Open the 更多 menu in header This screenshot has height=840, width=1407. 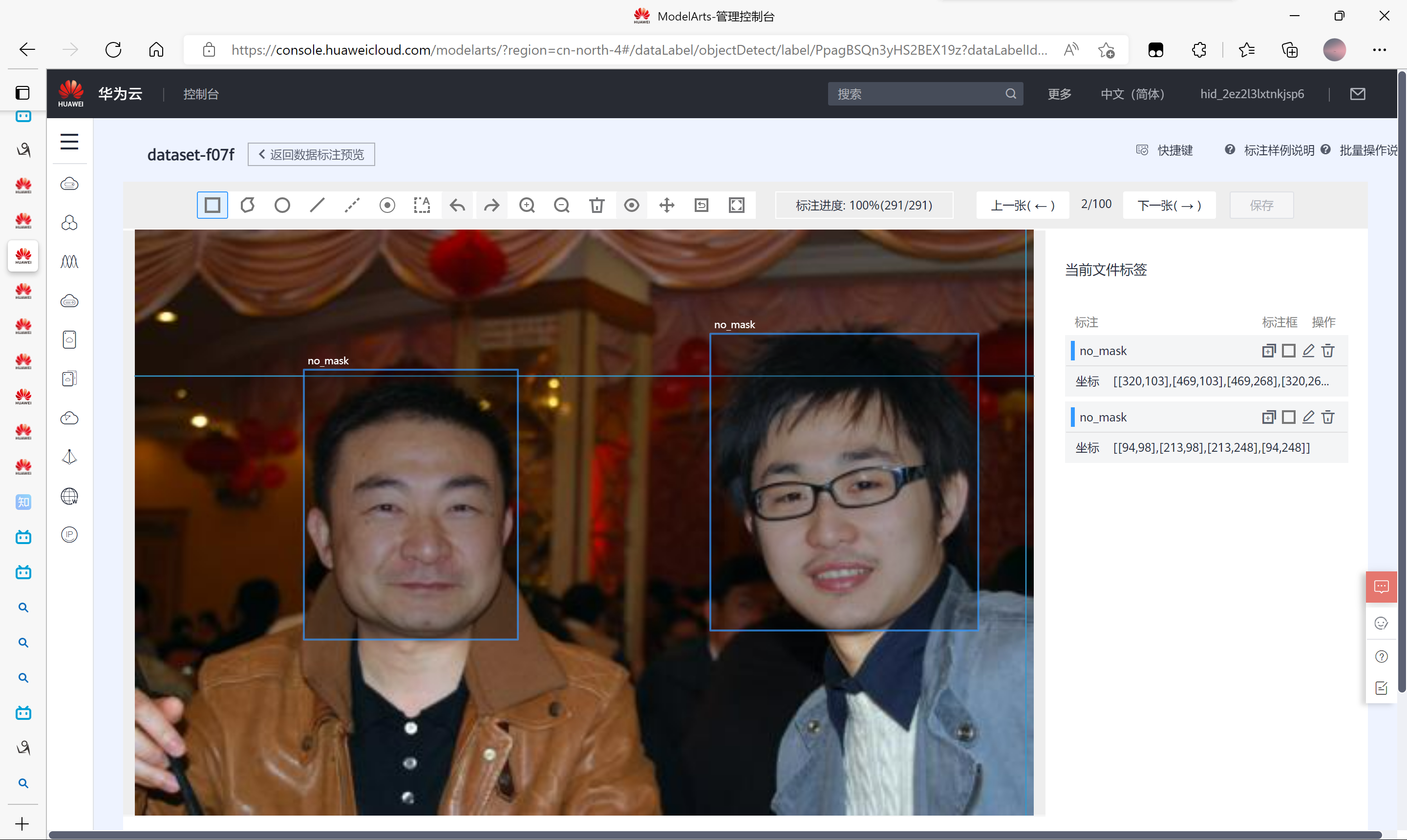click(x=1059, y=94)
